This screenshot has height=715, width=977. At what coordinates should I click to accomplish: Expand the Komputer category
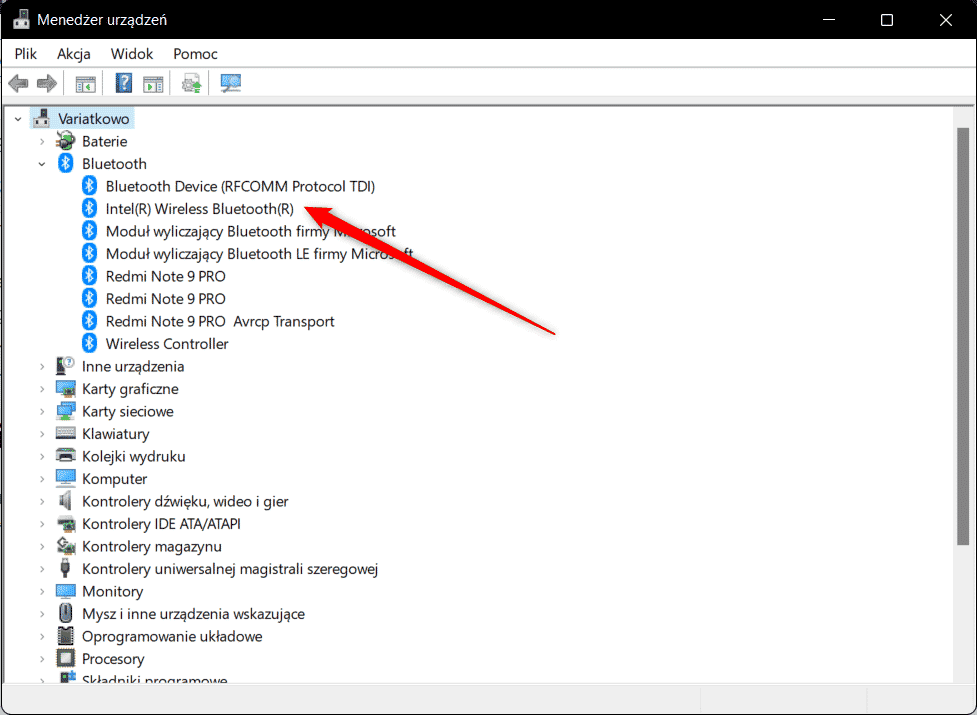pos(42,479)
